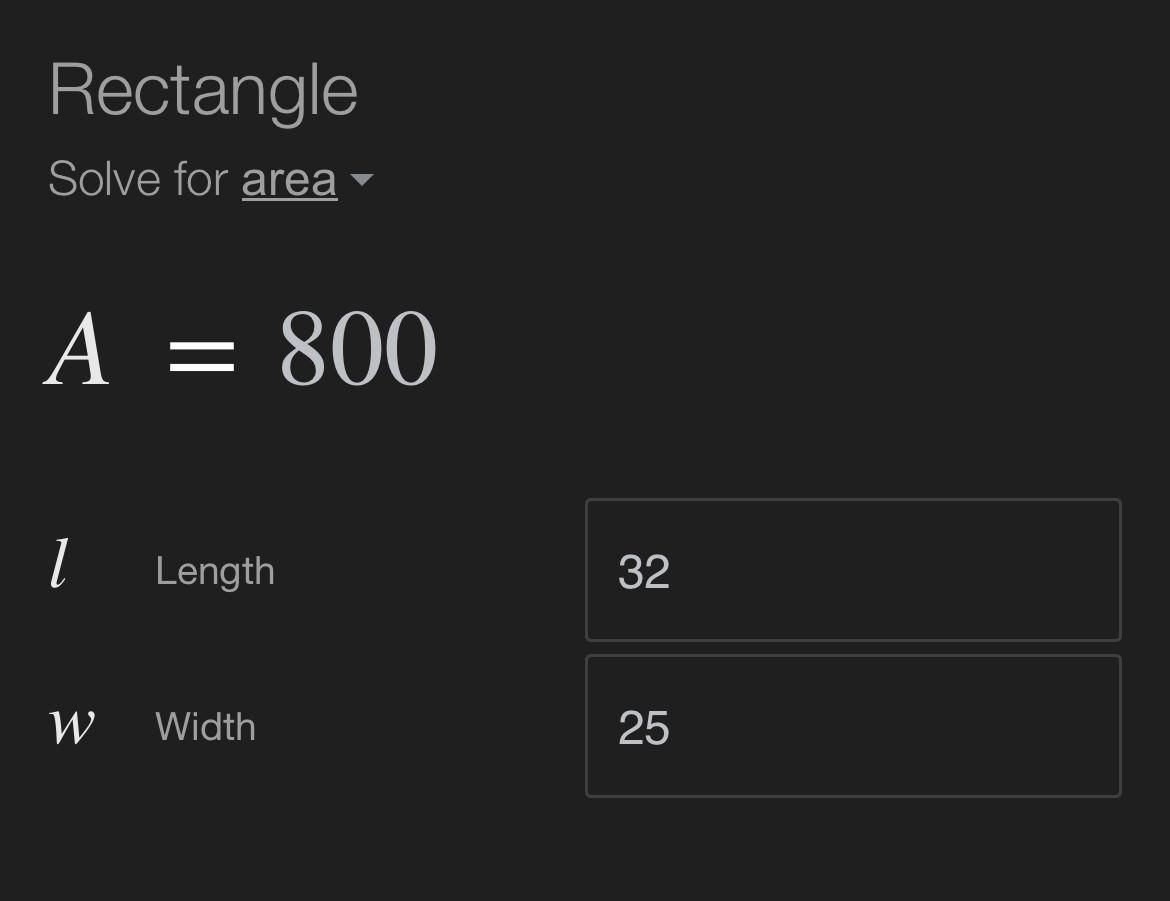Click the equals sign in the formula
The image size is (1170, 901).
click(x=202, y=355)
